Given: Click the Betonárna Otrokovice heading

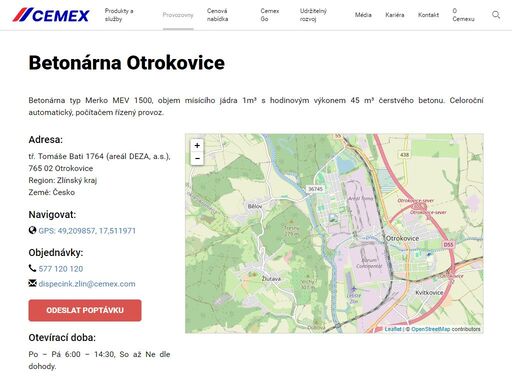Looking at the screenshot, I should coord(127,63).
